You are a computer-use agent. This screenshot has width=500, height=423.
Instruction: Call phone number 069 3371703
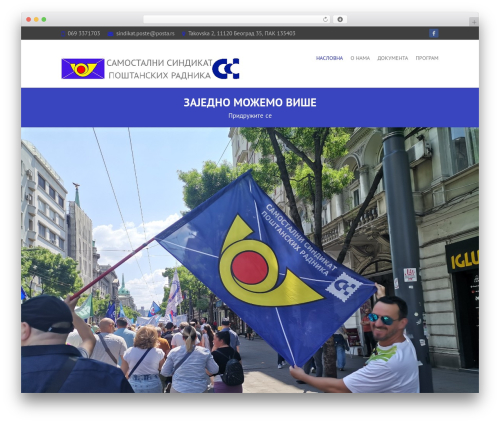[84, 33]
